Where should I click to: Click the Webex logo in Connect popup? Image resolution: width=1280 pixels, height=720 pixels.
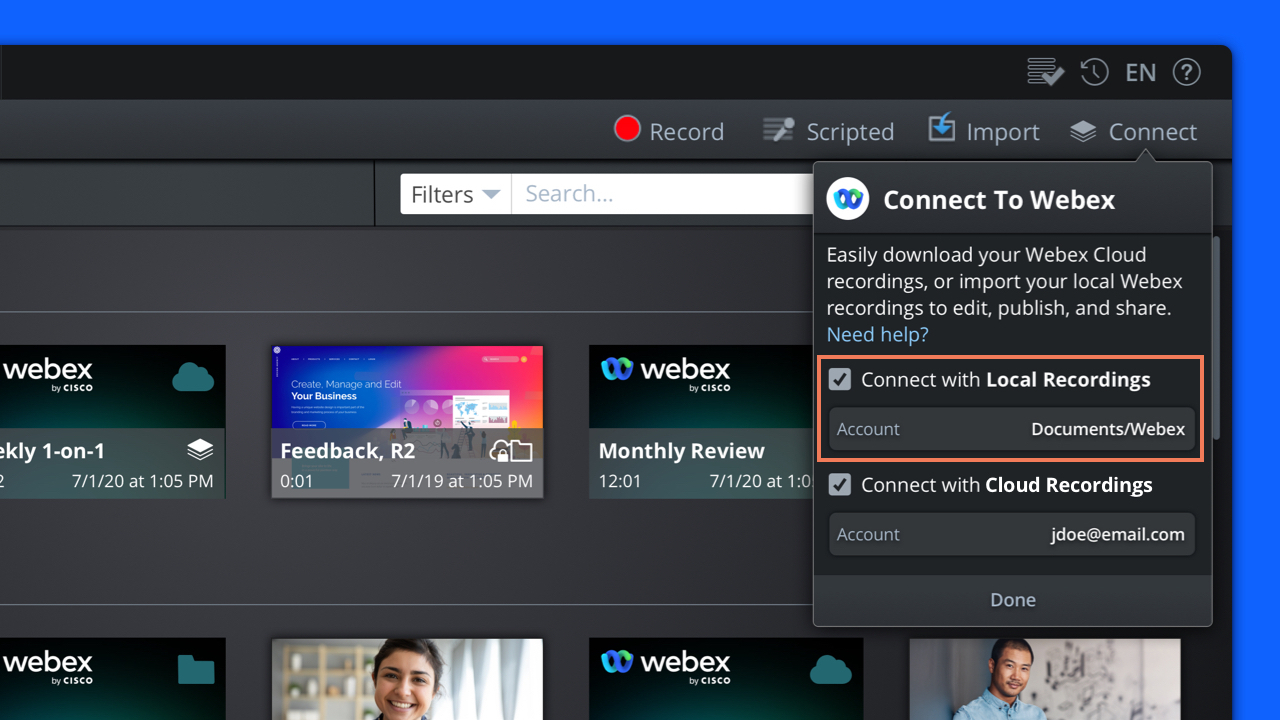[x=848, y=199]
